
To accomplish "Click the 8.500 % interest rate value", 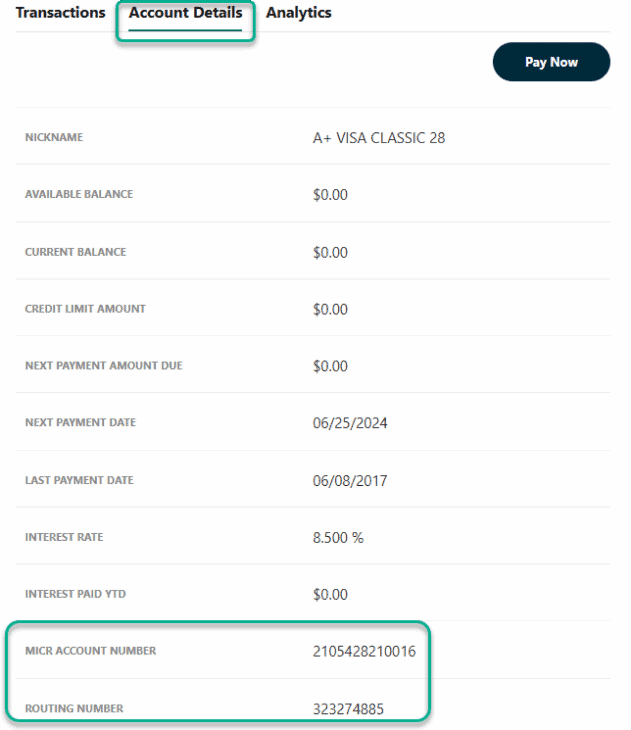I will [x=338, y=538].
